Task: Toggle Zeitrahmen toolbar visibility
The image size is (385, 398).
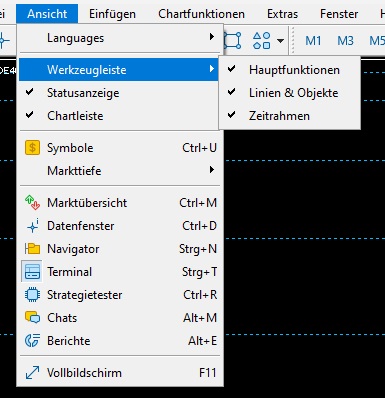Action: (x=290, y=116)
